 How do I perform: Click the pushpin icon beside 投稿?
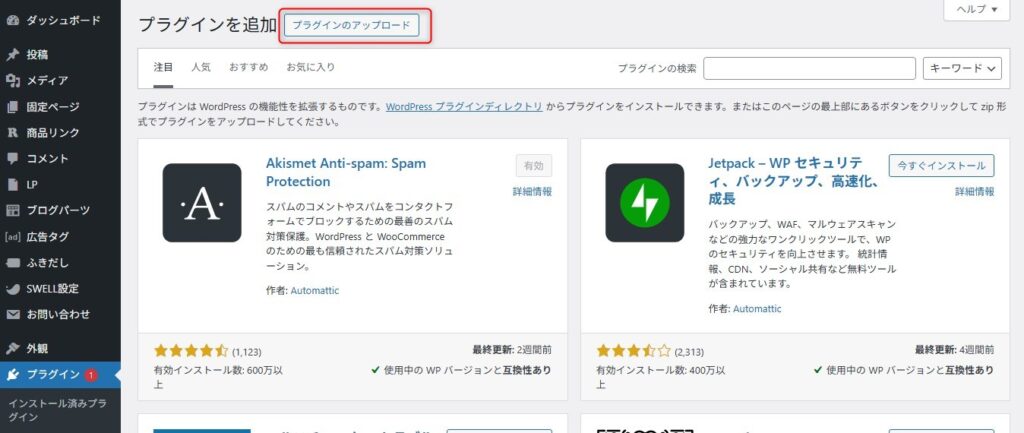pyautogui.click(x=12, y=54)
